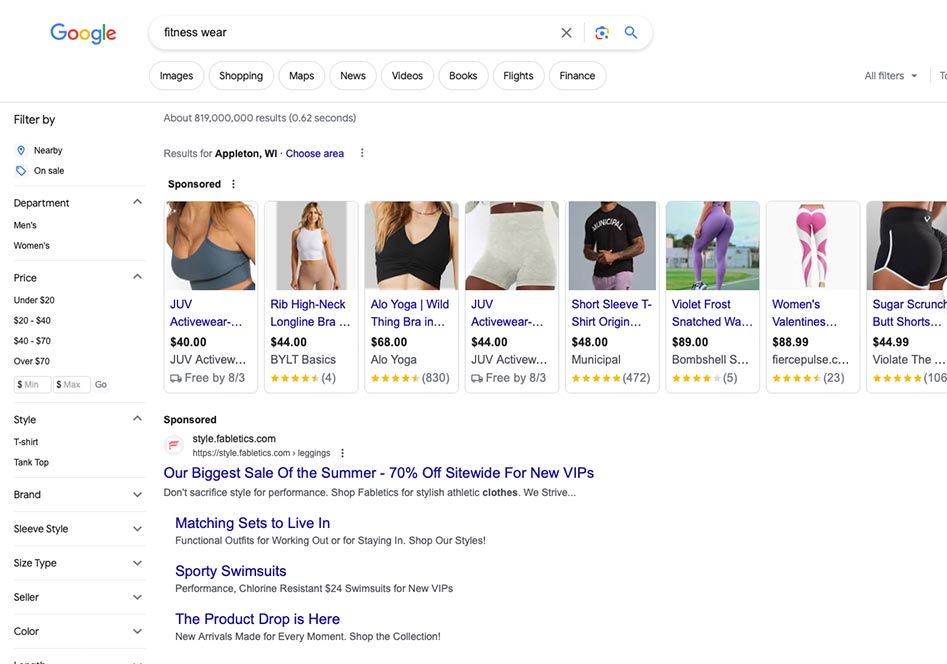Open Alo Yoga Wild Thing Bra product link
This screenshot has width=947, height=664.
tap(409, 313)
